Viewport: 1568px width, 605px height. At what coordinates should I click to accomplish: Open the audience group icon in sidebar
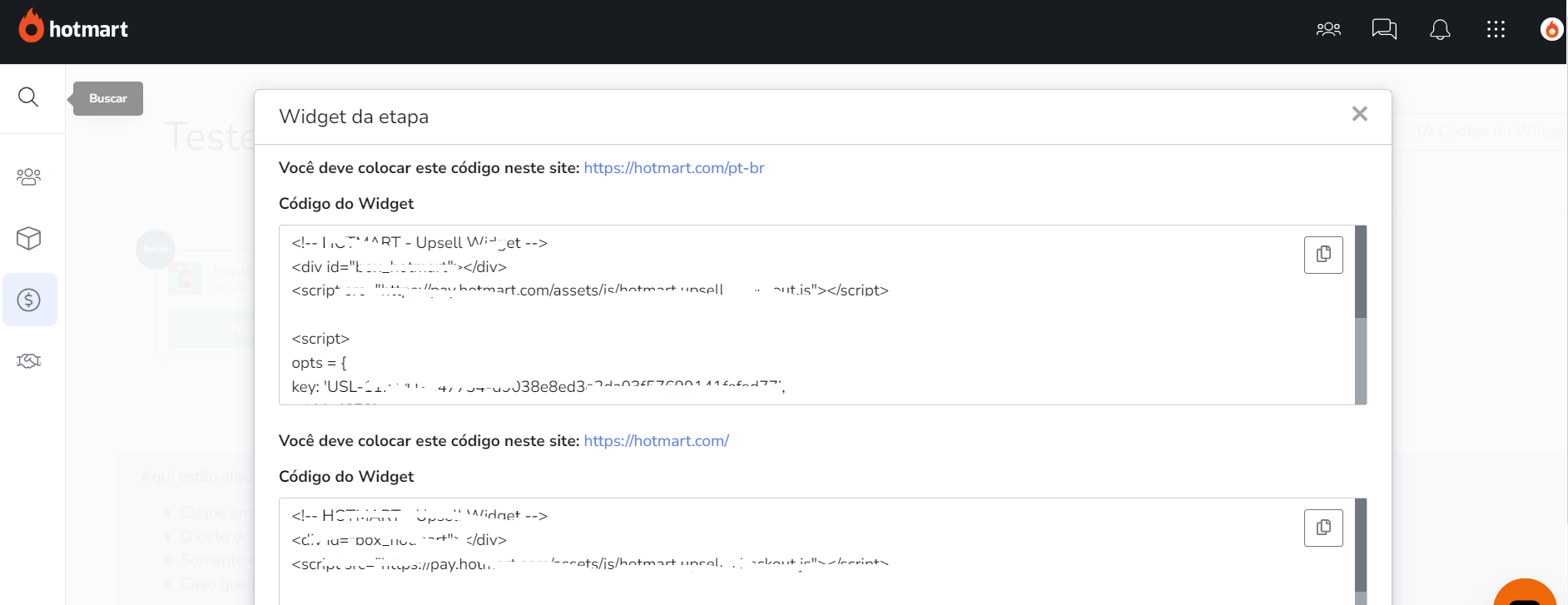[x=28, y=176]
